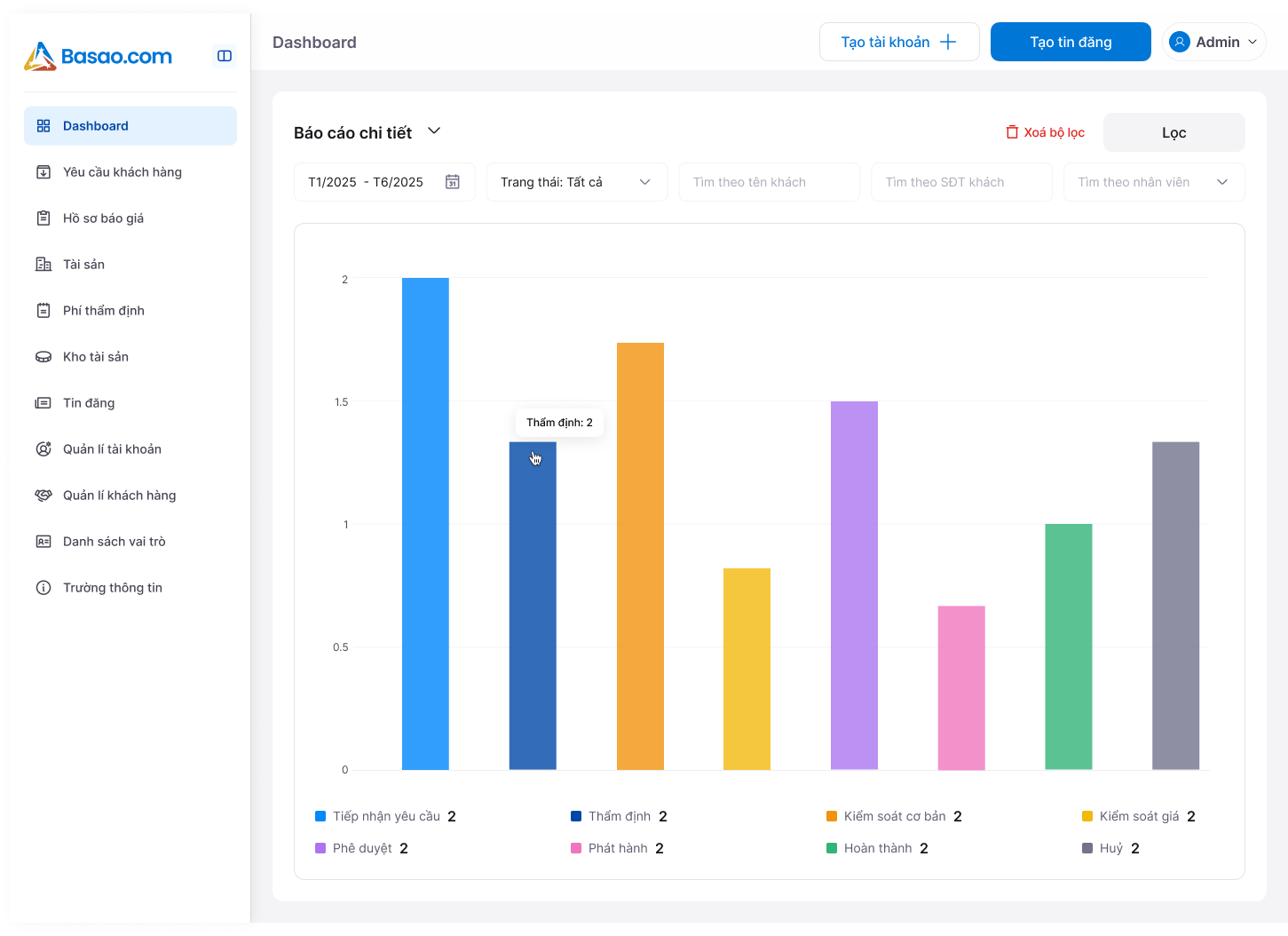Click the Phí thẩm định sidebar icon
The width and height of the screenshot is (1288, 936).
(43, 311)
